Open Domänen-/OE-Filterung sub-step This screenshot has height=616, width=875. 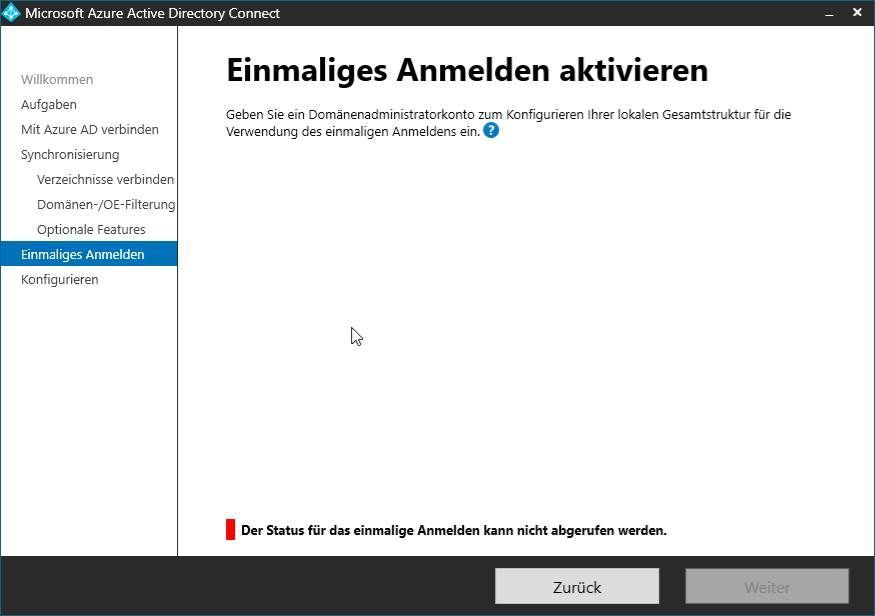point(106,205)
